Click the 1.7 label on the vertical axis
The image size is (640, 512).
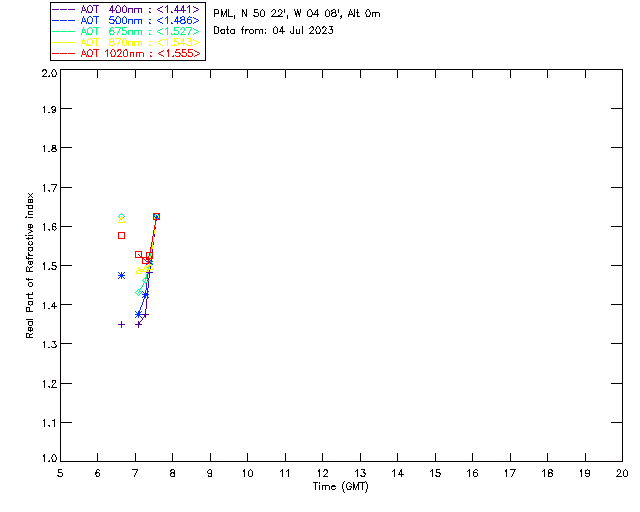point(49,188)
